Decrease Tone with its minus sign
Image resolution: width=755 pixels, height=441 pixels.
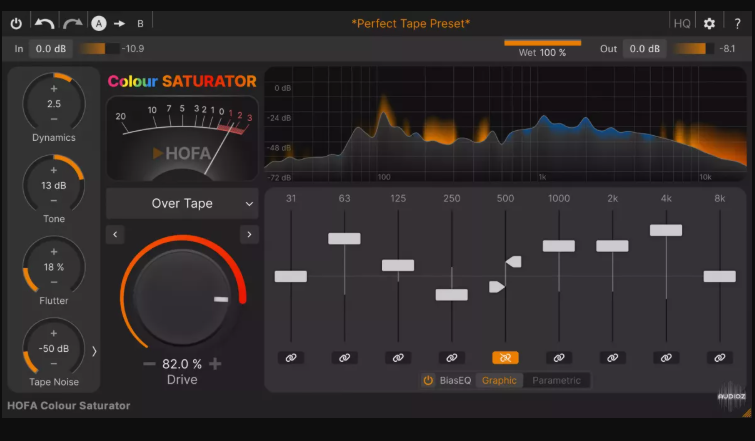coord(54,200)
